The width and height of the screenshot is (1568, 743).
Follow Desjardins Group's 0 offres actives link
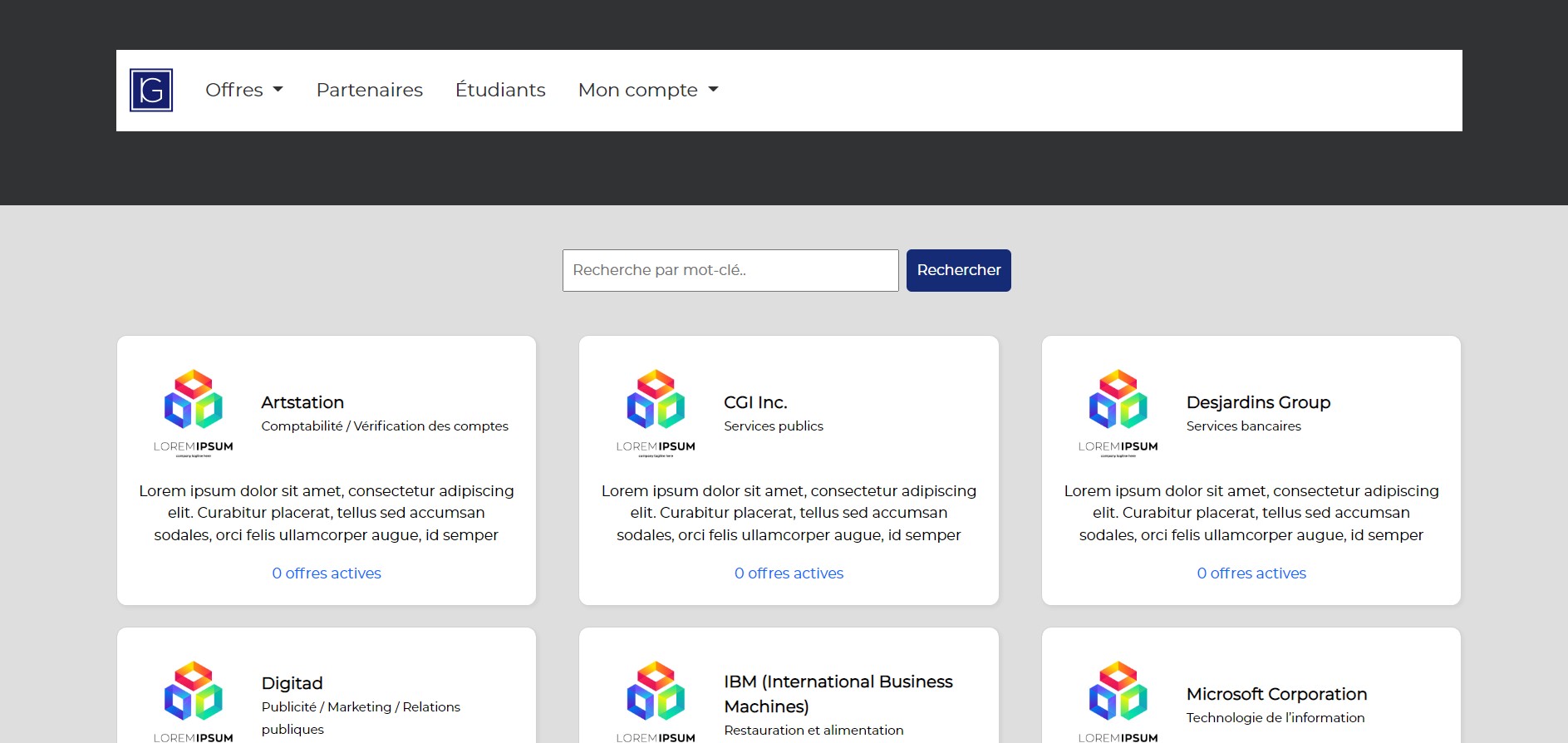point(1251,573)
